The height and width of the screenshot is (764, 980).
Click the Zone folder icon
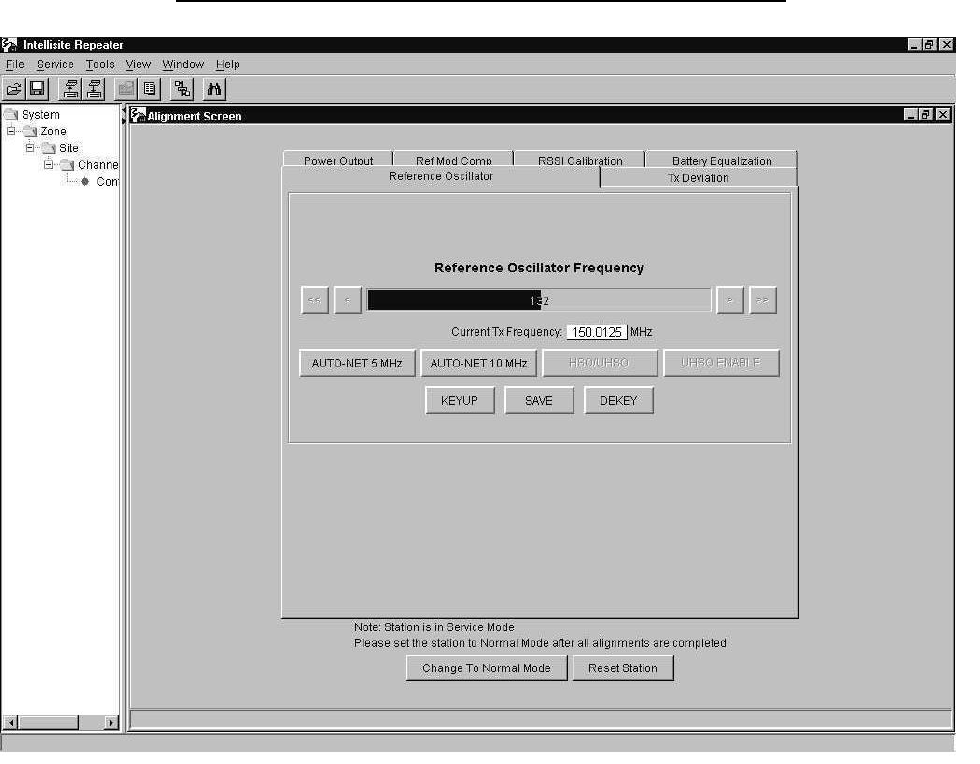click(x=31, y=131)
